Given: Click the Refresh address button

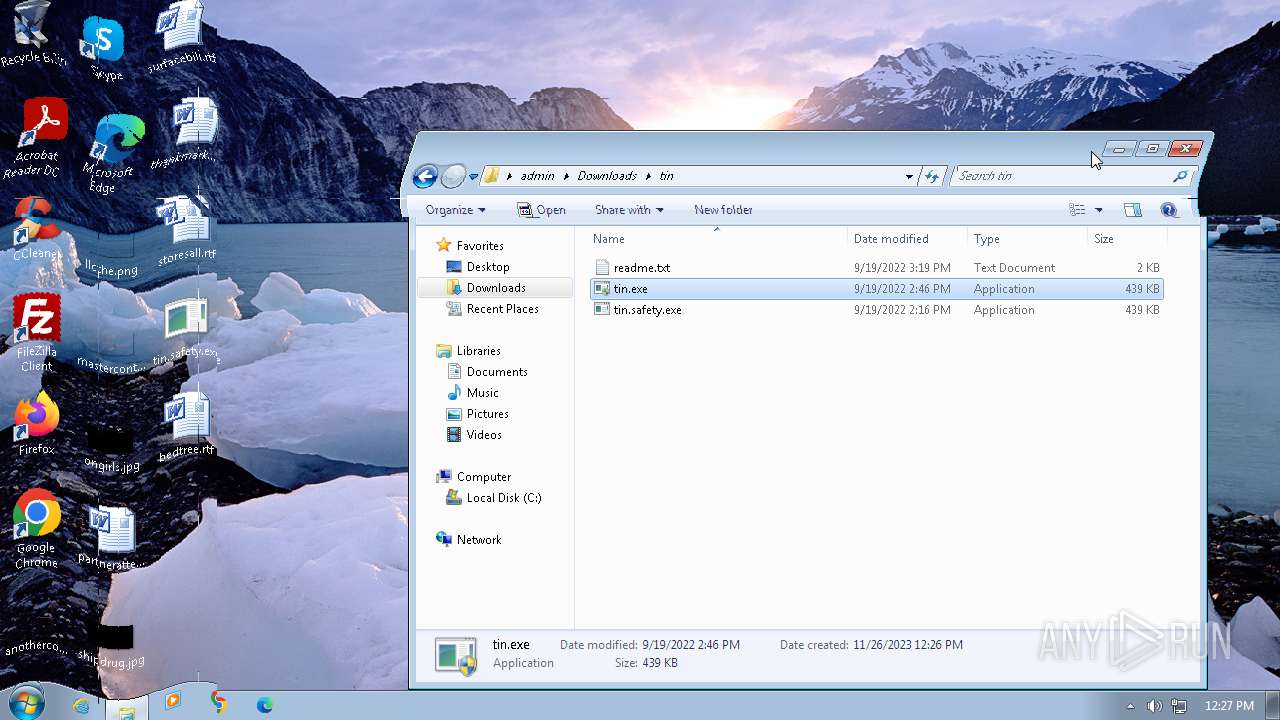Looking at the screenshot, I should click(932, 177).
